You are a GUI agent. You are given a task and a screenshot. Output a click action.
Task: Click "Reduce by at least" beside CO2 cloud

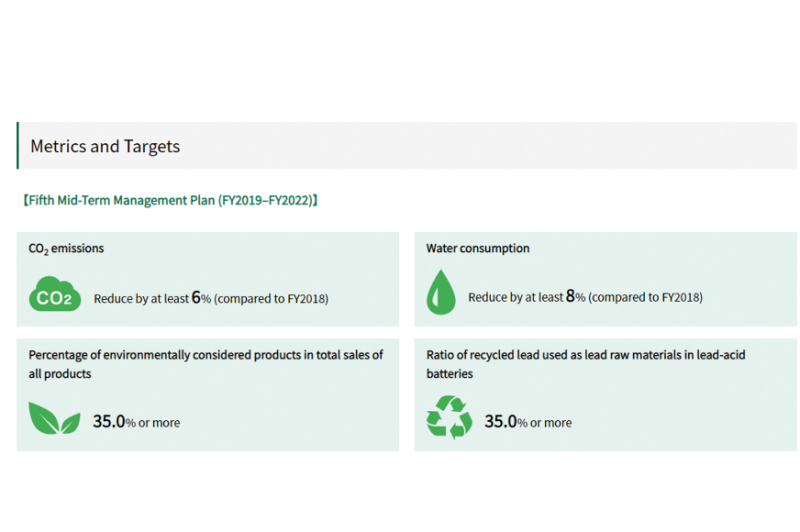click(140, 298)
